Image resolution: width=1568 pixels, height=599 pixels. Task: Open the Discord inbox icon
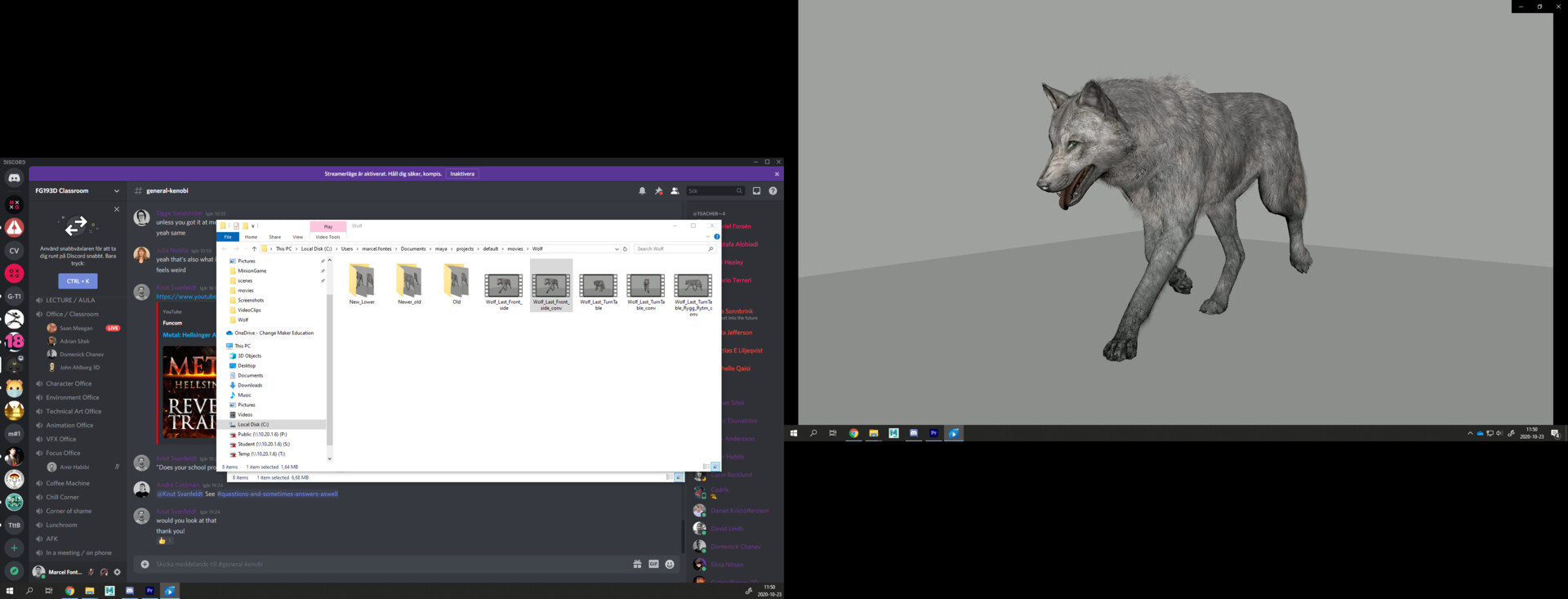[756, 190]
